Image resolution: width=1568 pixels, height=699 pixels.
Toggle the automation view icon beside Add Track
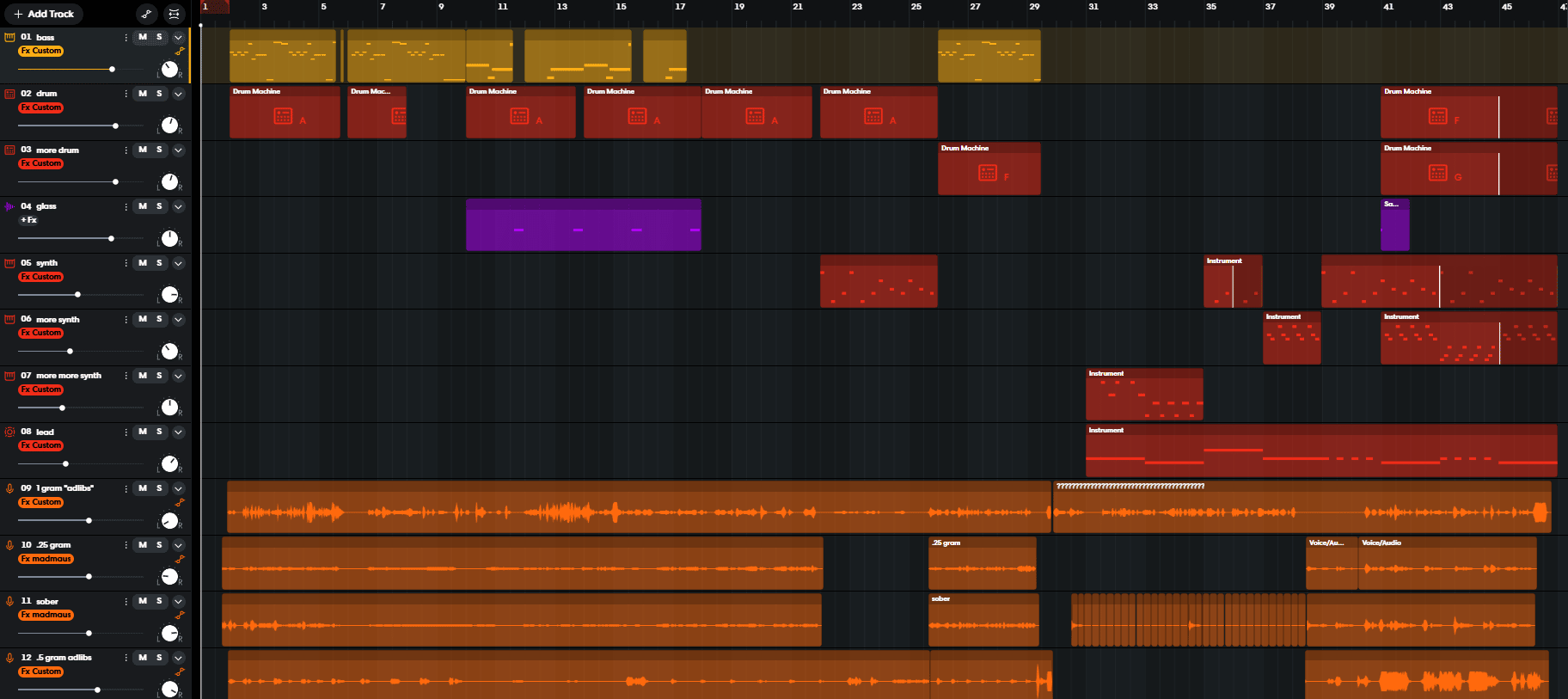point(147,14)
